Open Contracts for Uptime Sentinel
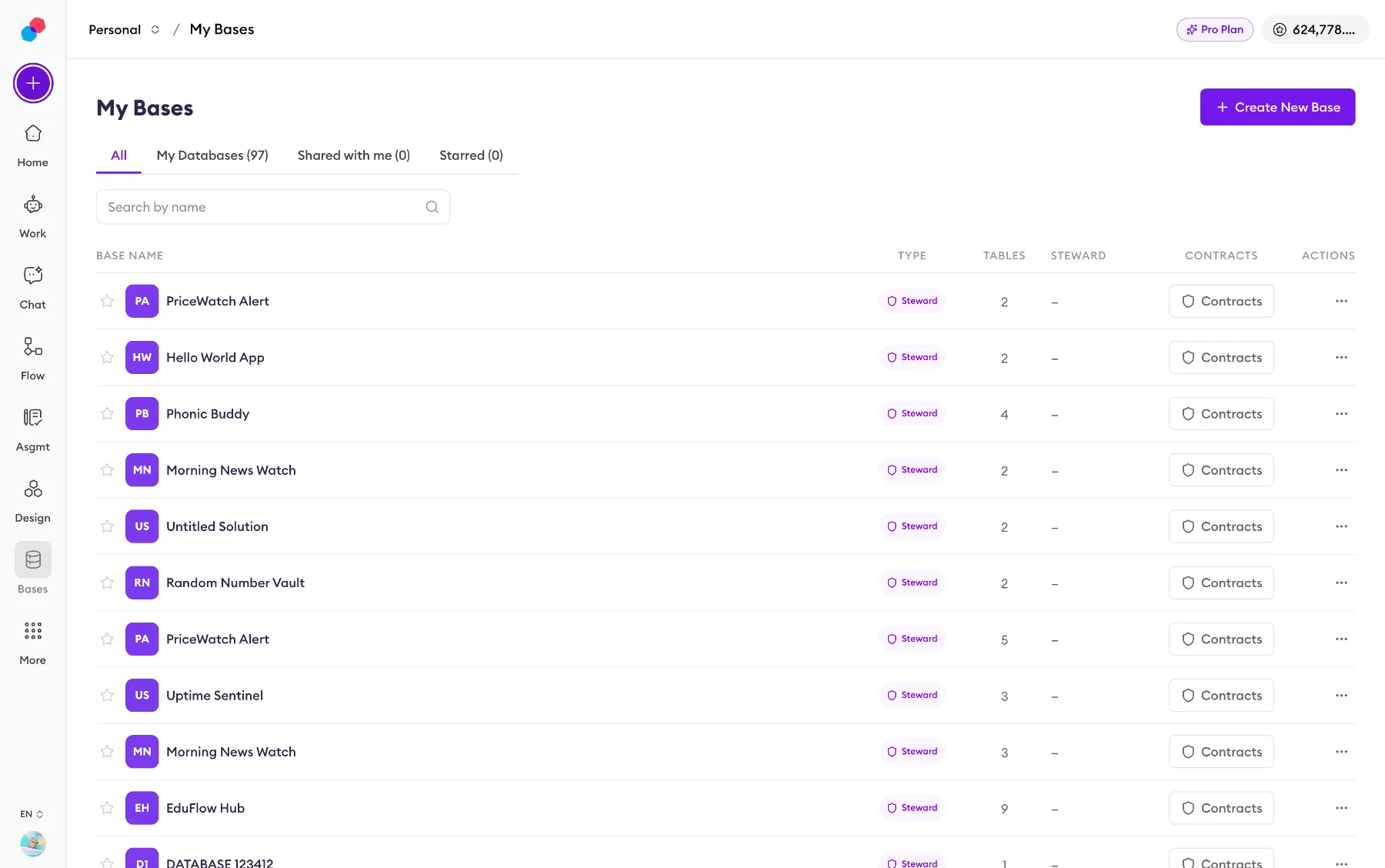This screenshot has width=1385, height=868. point(1221,695)
